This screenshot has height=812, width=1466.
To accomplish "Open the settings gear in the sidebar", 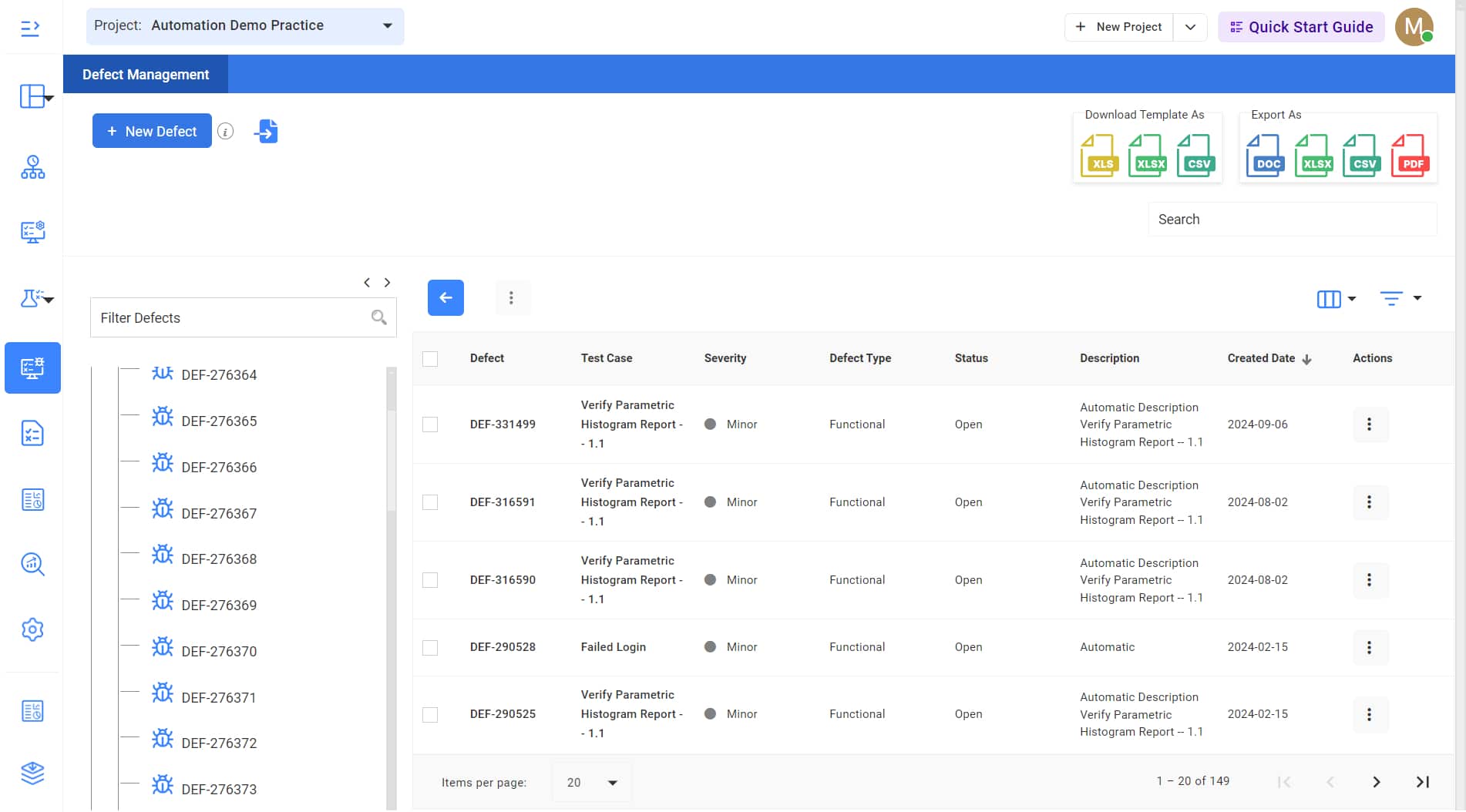I will click(32, 629).
